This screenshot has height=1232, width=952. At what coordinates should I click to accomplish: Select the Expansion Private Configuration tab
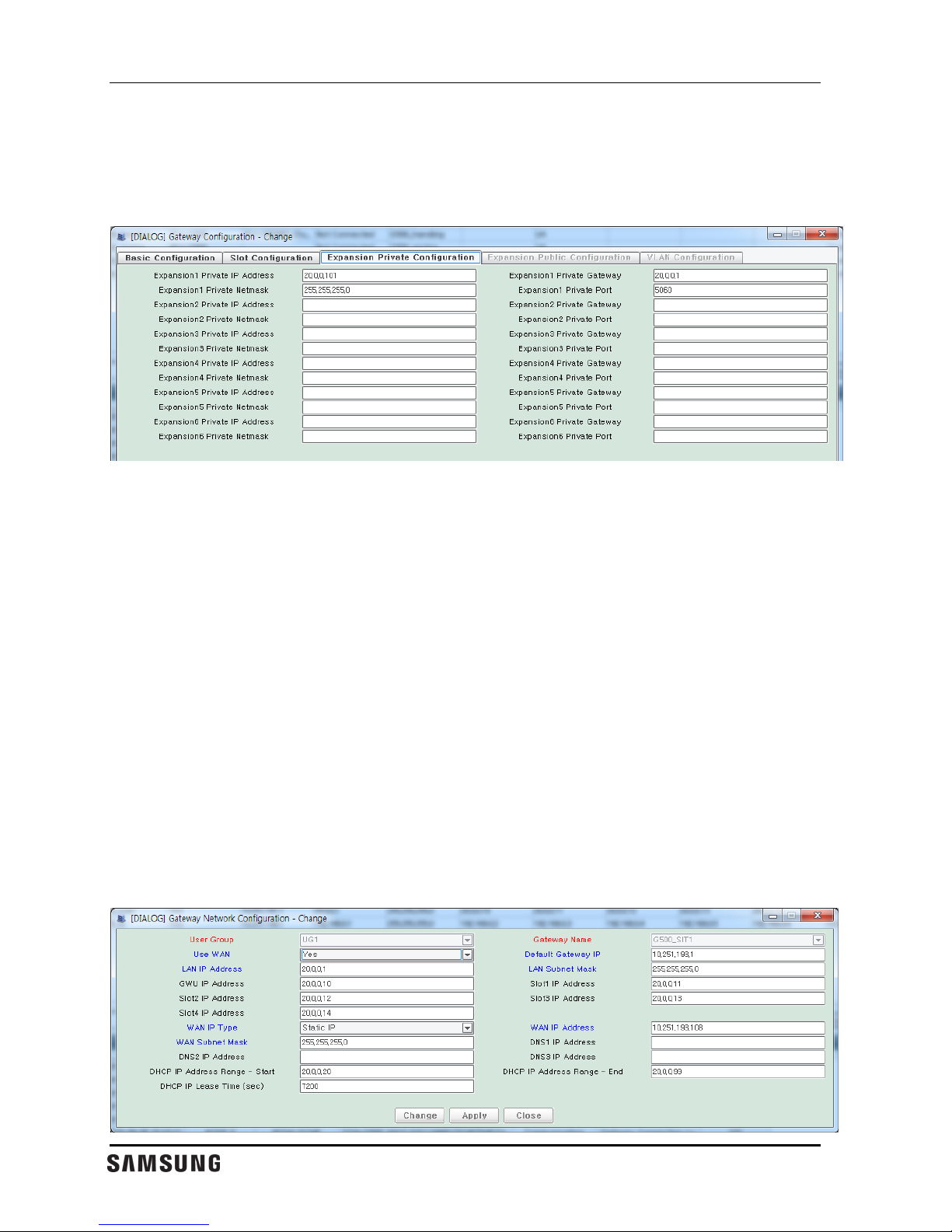[x=401, y=257]
